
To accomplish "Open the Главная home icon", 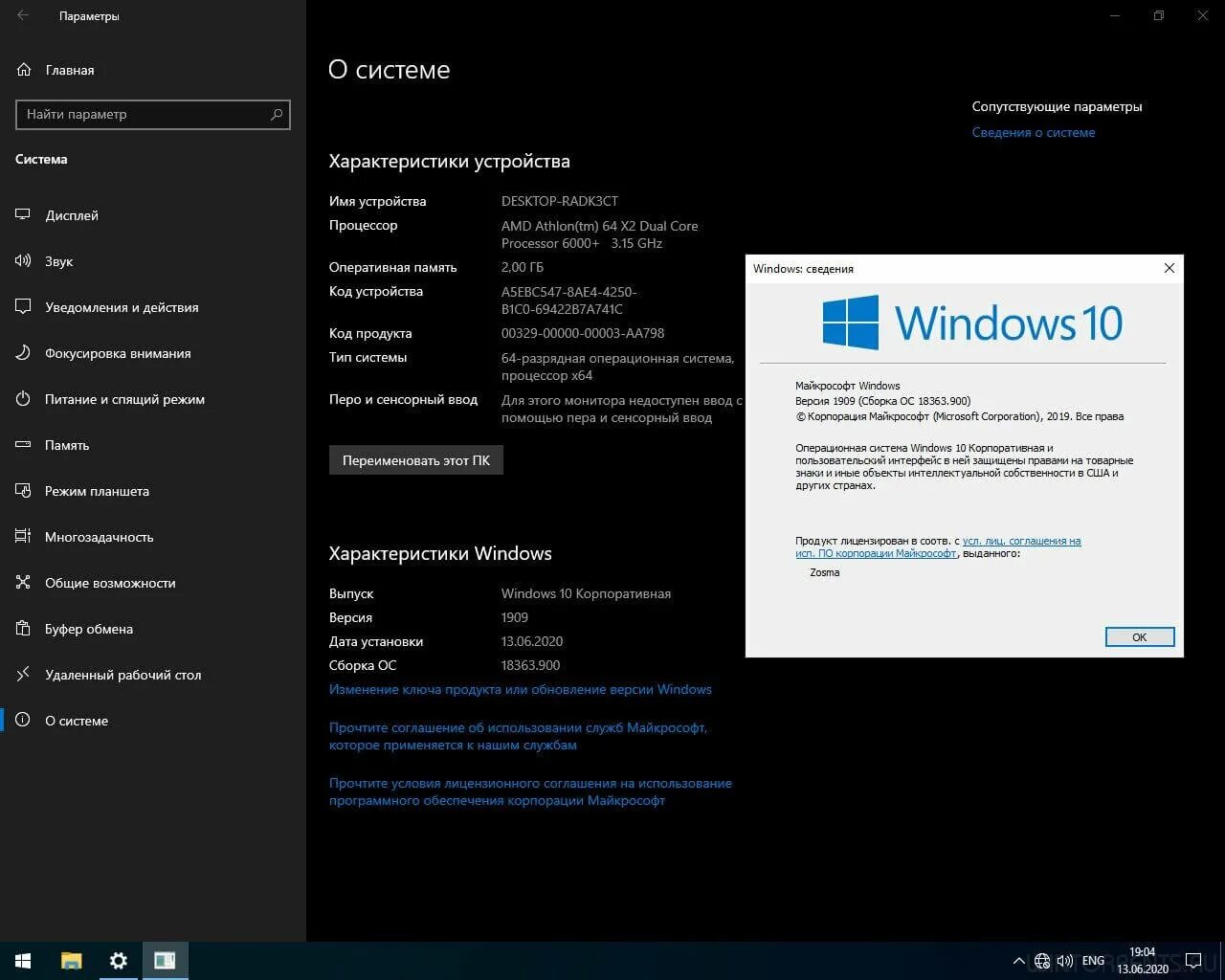I will click(24, 70).
